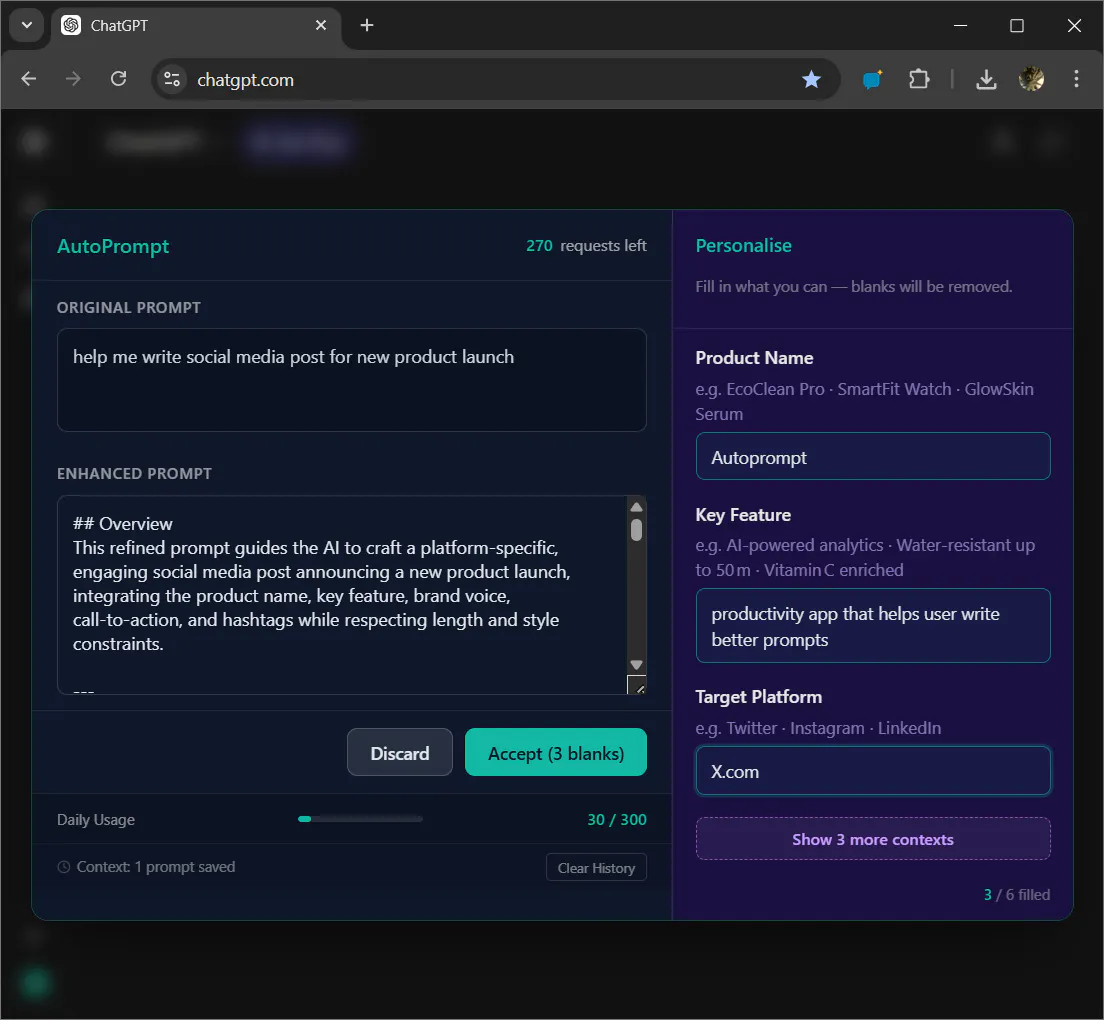The width and height of the screenshot is (1104, 1020).
Task: Click the Context: 1 prompt saved text
Action: pos(156,867)
